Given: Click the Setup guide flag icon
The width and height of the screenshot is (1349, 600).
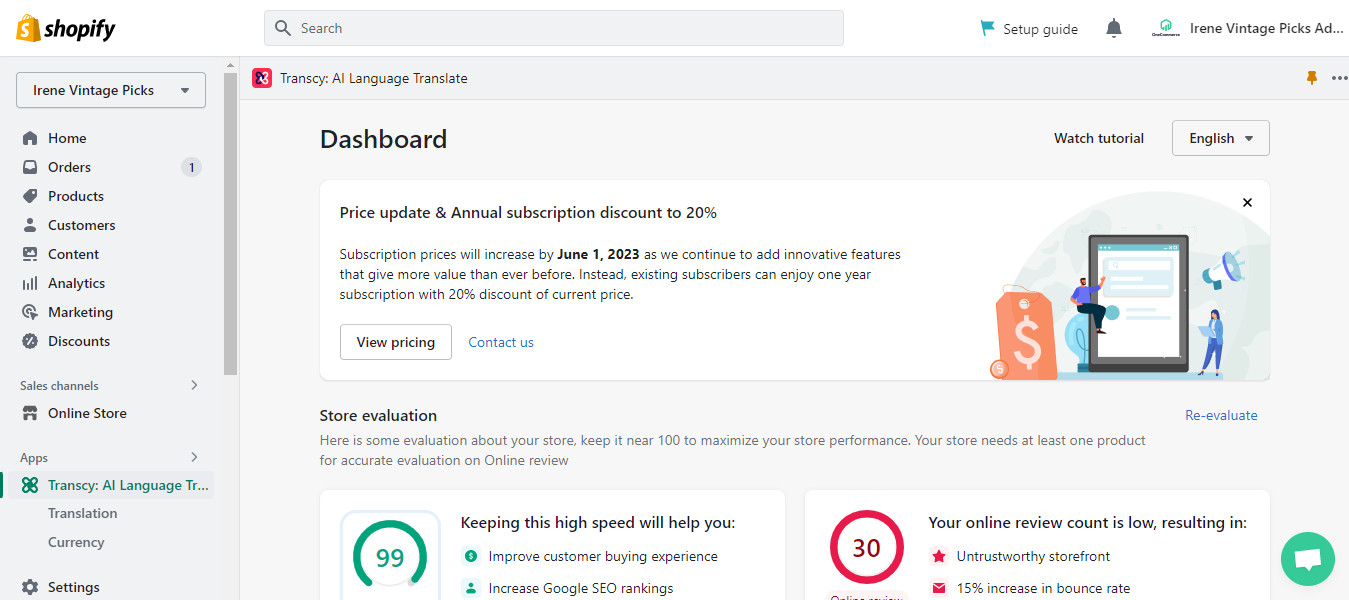Looking at the screenshot, I should [988, 28].
